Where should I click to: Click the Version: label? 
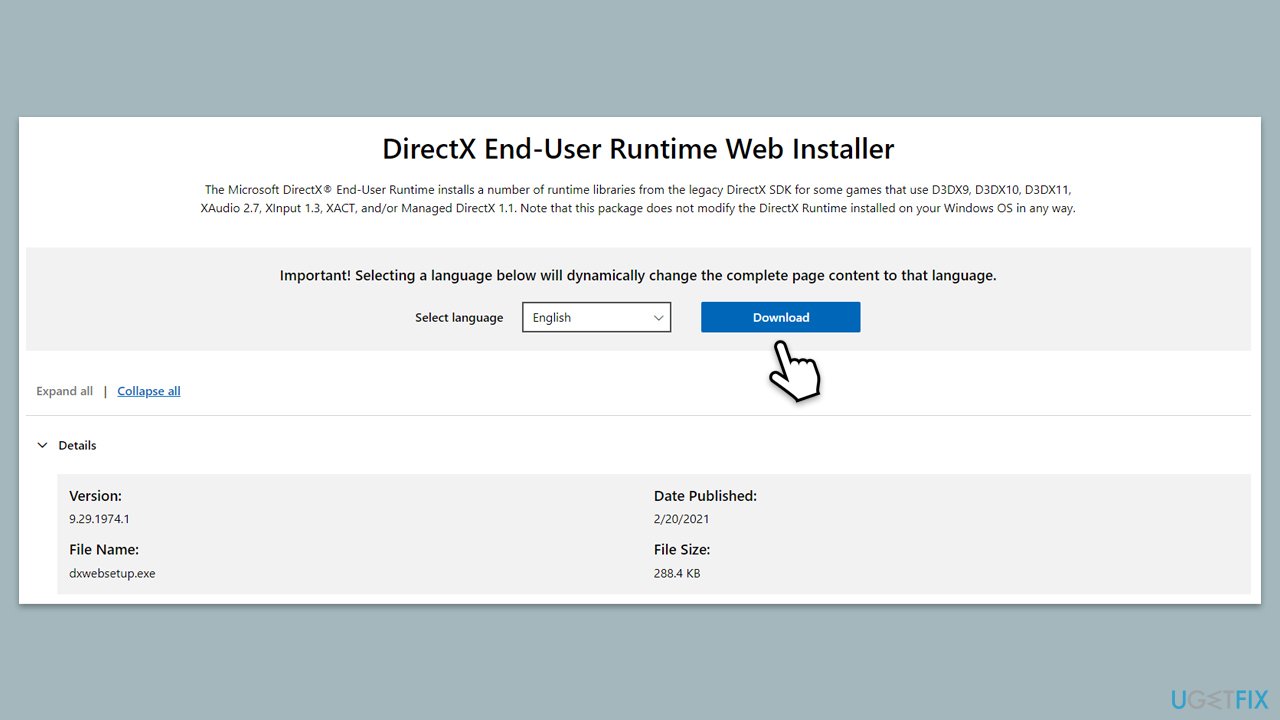[95, 496]
